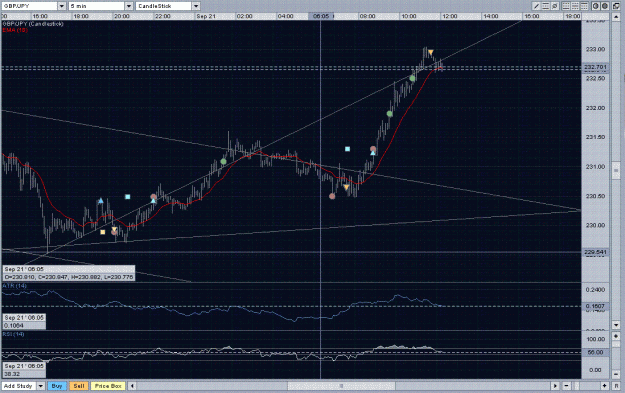Screen dimensions: 625x393
Task: Select the magnifier zoom tool icon
Action: coord(555,6)
